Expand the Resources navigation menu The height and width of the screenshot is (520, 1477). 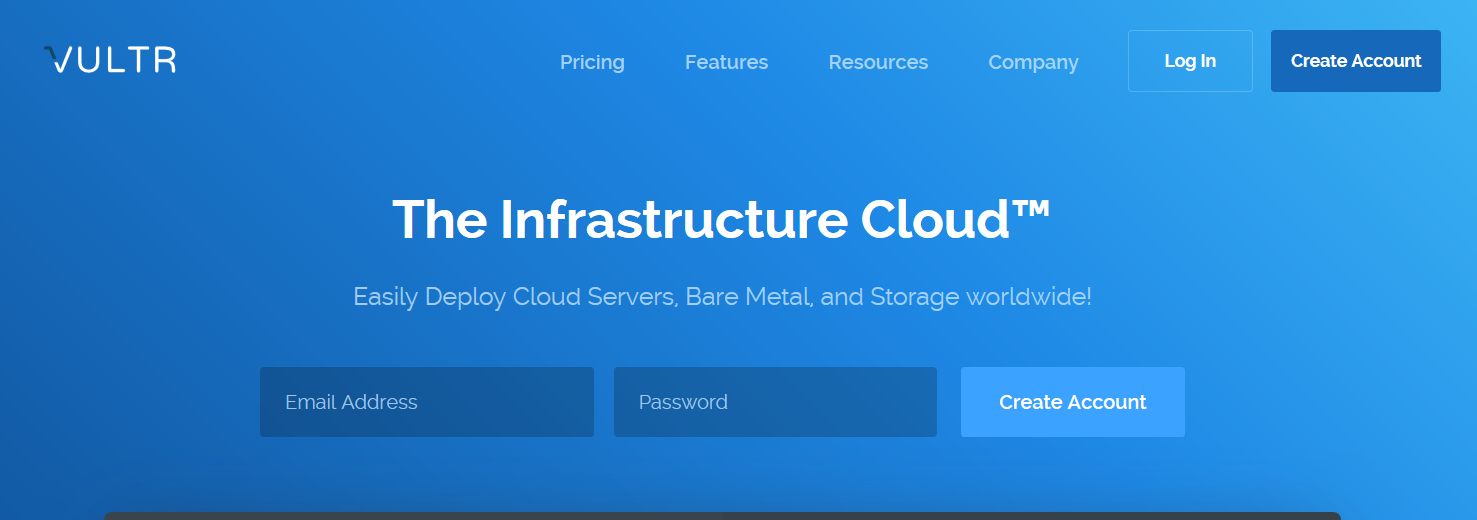pyautogui.click(x=878, y=62)
